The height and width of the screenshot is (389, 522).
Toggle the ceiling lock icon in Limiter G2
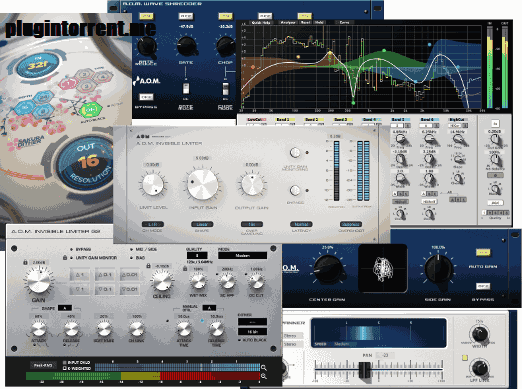[149, 266]
